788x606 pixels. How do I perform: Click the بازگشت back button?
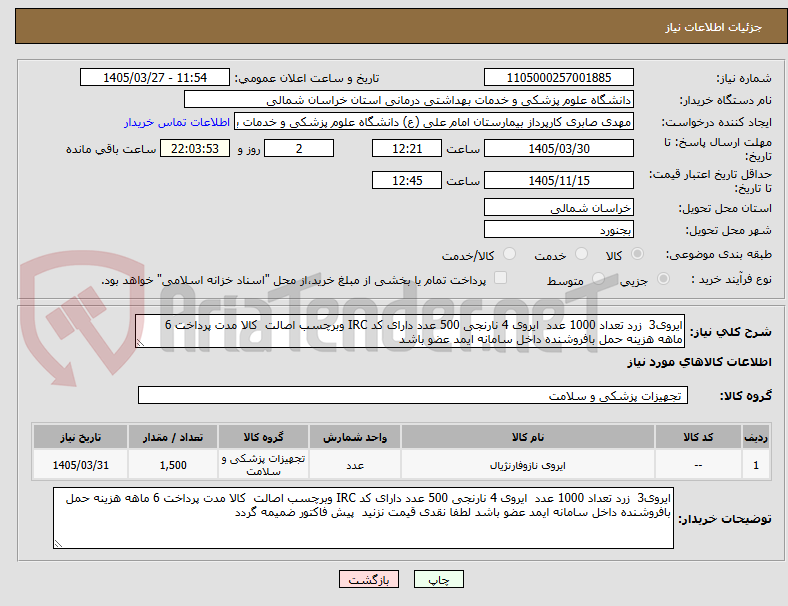point(369,579)
